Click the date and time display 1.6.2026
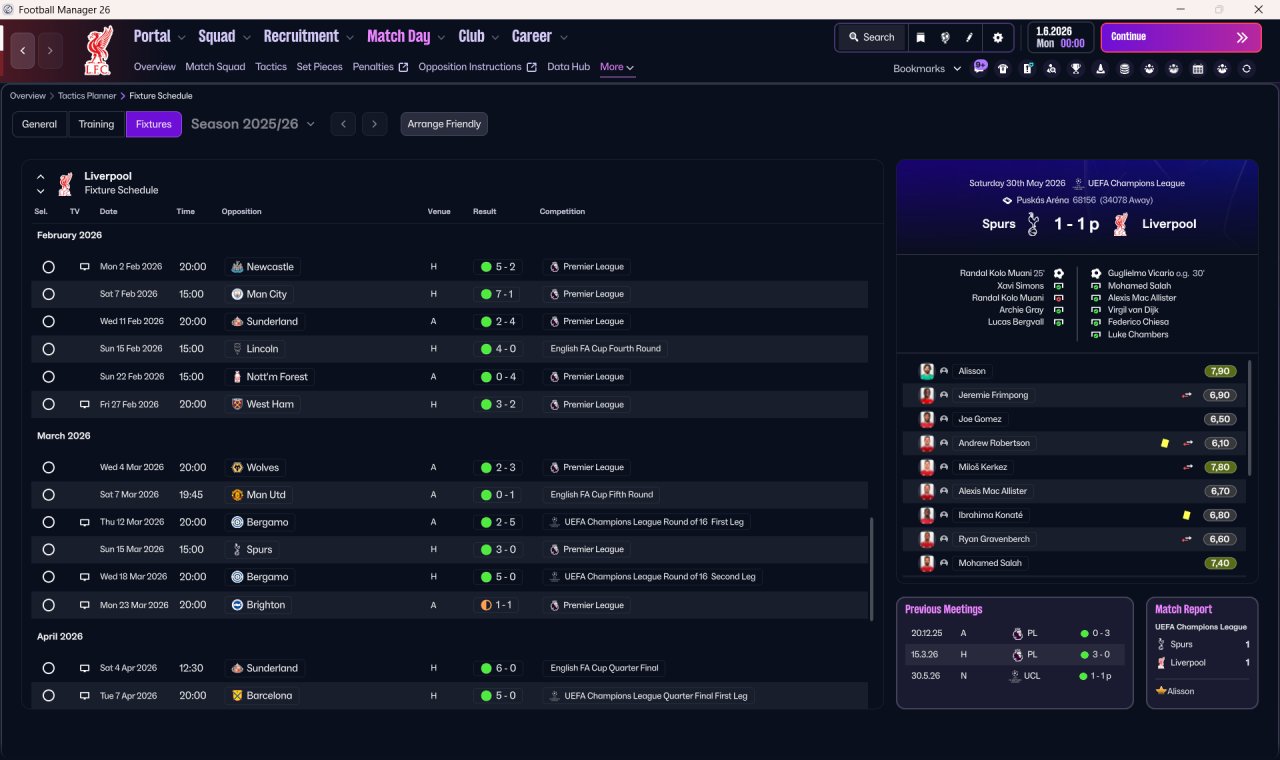 pyautogui.click(x=1060, y=37)
